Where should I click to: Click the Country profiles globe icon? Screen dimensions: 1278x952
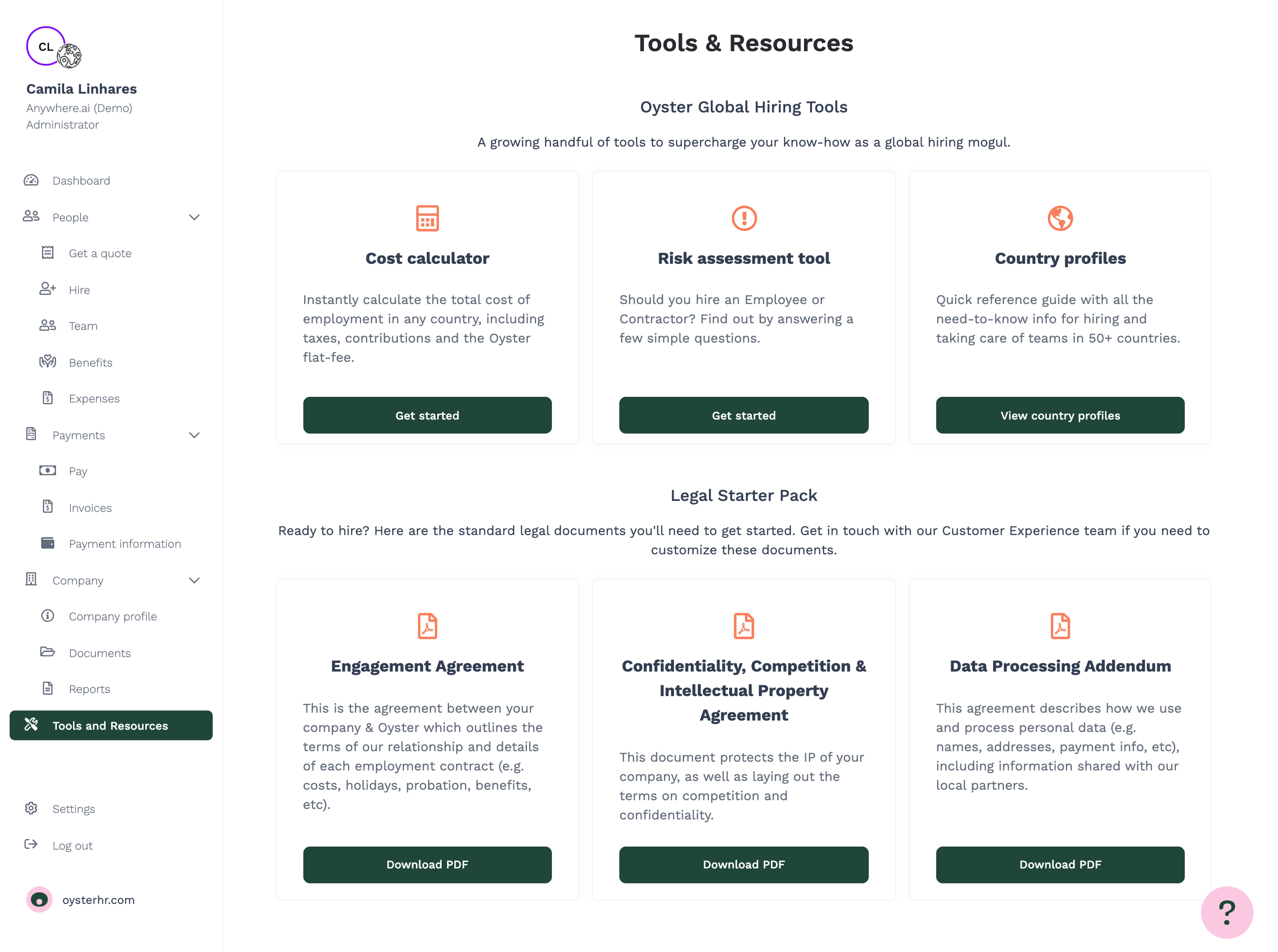[x=1060, y=218]
